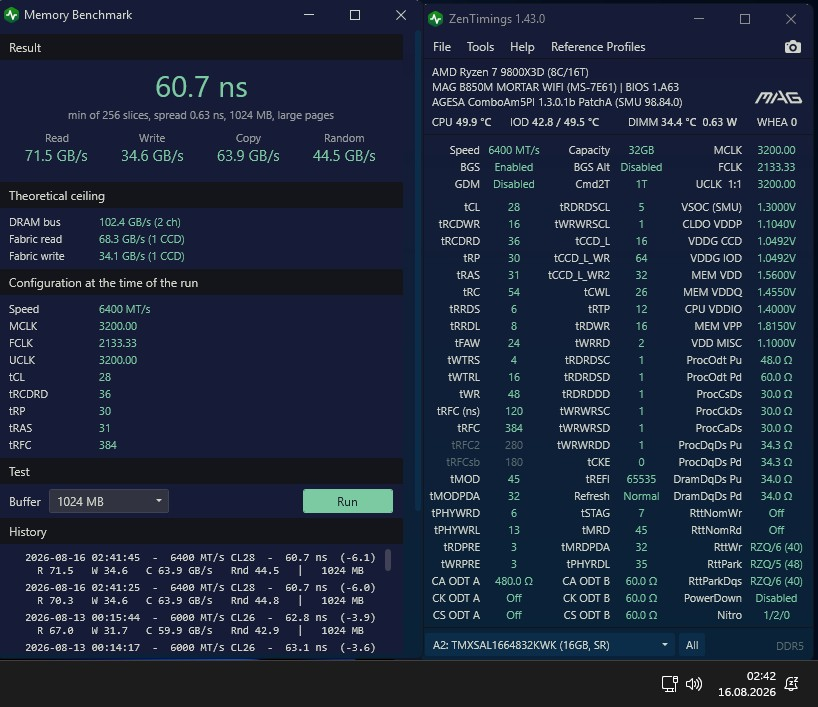Click the CPU 49.9 °C temperature reading
This screenshot has height=707, width=818.
(x=461, y=123)
